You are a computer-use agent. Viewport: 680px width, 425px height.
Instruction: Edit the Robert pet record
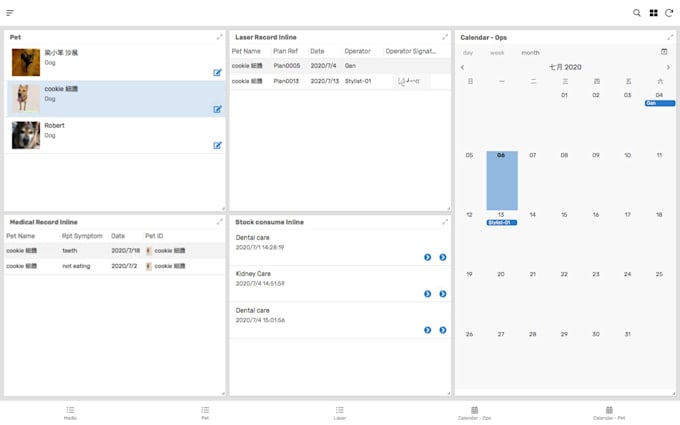pyautogui.click(x=217, y=145)
